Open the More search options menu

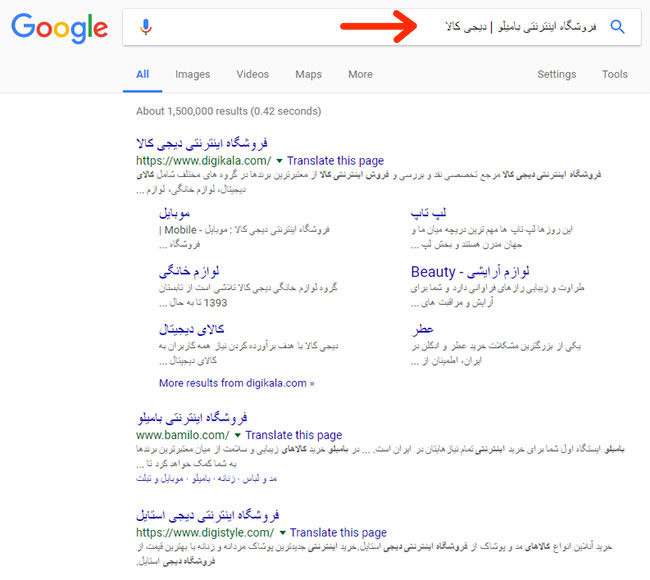pyautogui.click(x=360, y=74)
